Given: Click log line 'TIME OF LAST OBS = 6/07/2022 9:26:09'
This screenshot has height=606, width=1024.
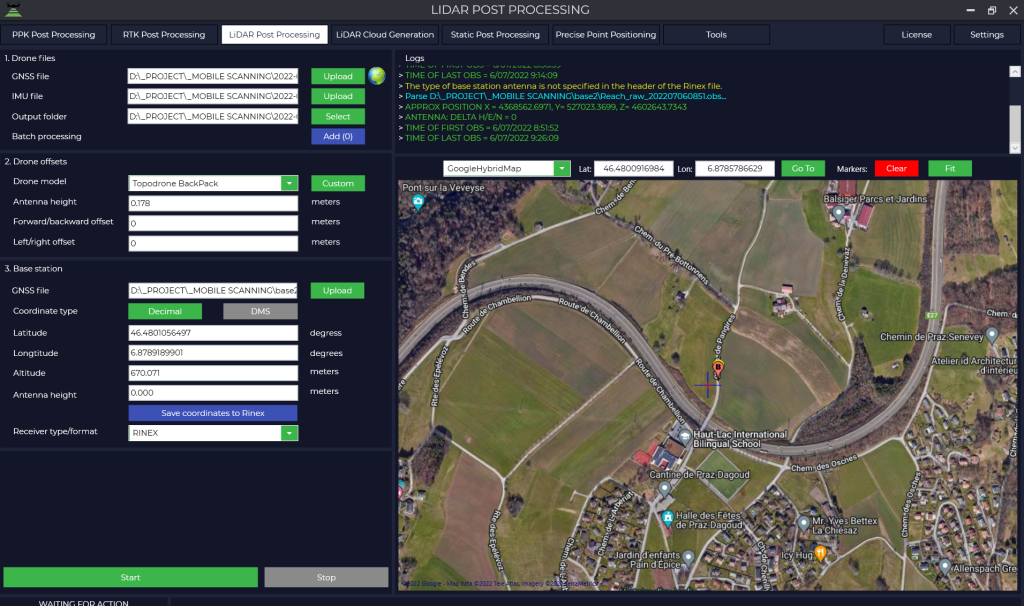Looking at the screenshot, I should (x=482, y=138).
